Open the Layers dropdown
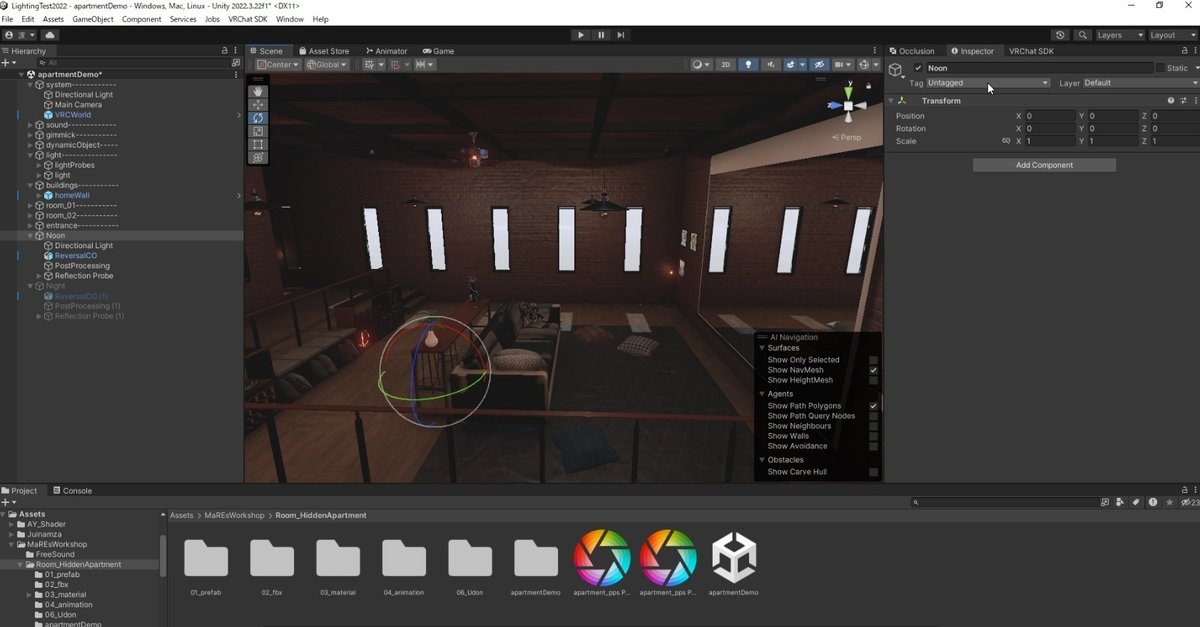1200x627 pixels. tap(1119, 35)
